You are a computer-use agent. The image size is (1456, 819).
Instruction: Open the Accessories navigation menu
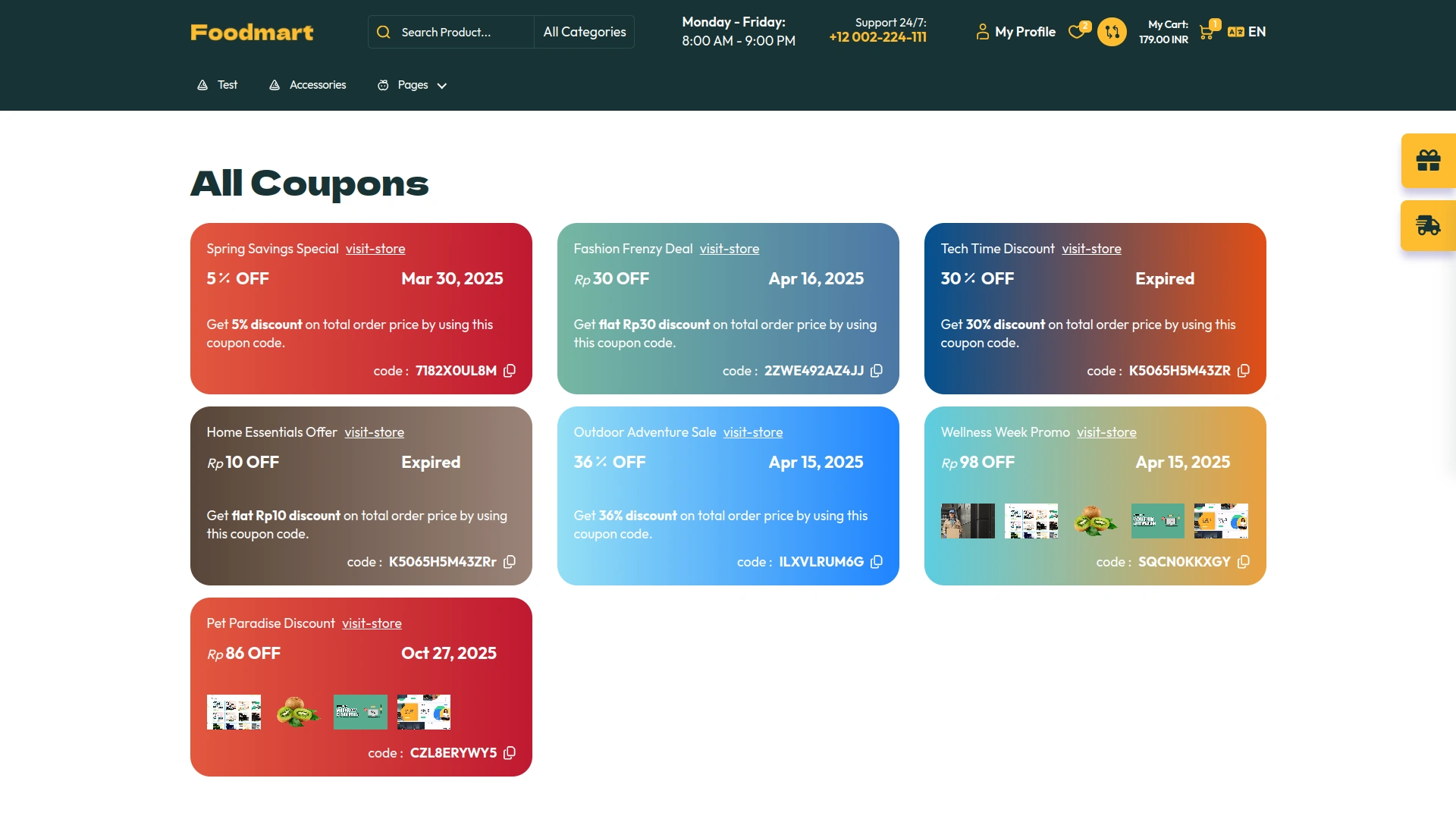(x=317, y=85)
